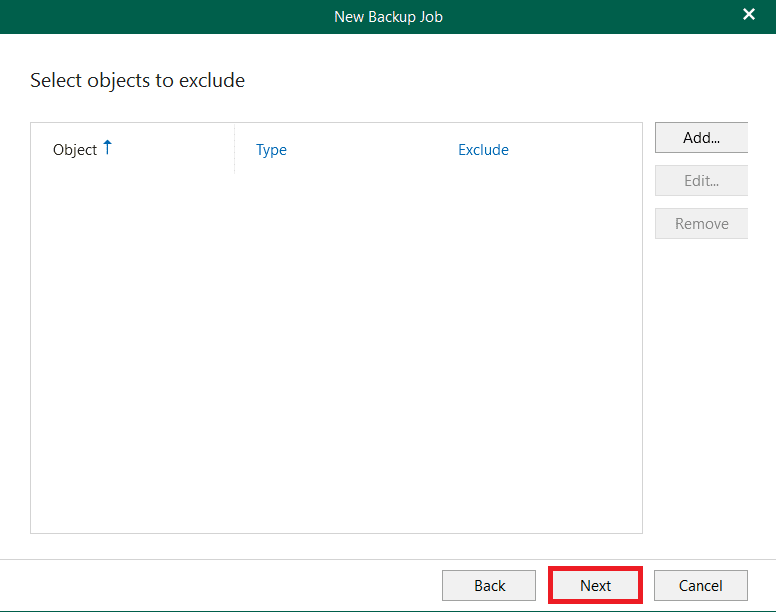The width and height of the screenshot is (776, 614).
Task: Click the Edit... button
Action: click(x=701, y=181)
